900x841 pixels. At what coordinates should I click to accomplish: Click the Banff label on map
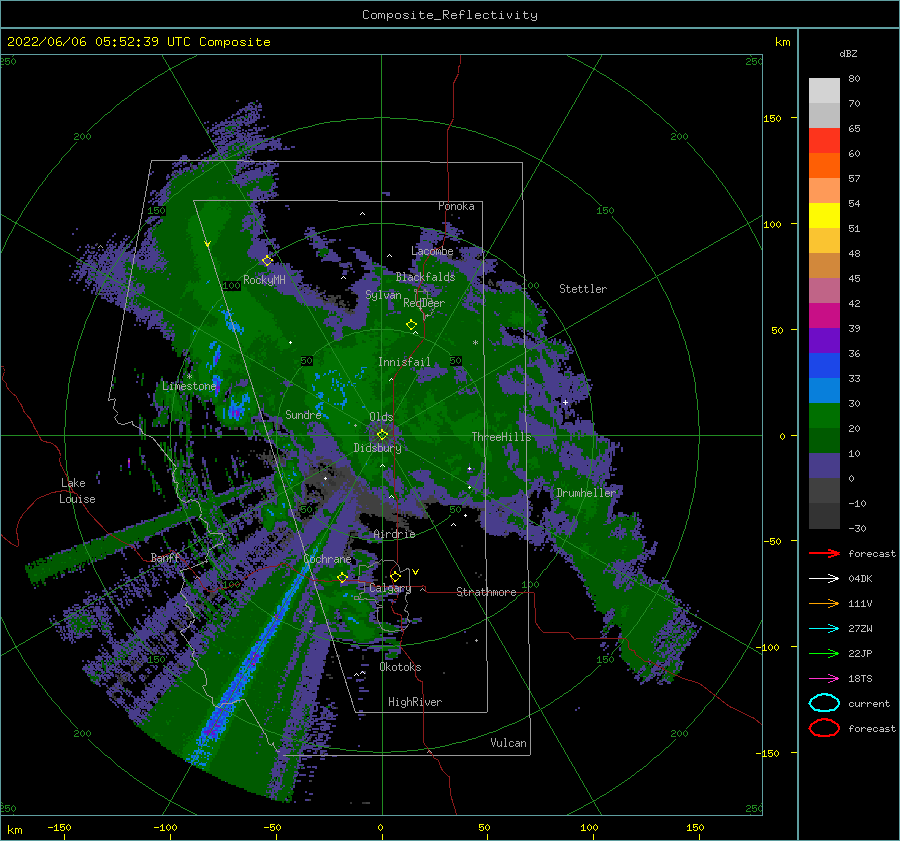coord(165,557)
